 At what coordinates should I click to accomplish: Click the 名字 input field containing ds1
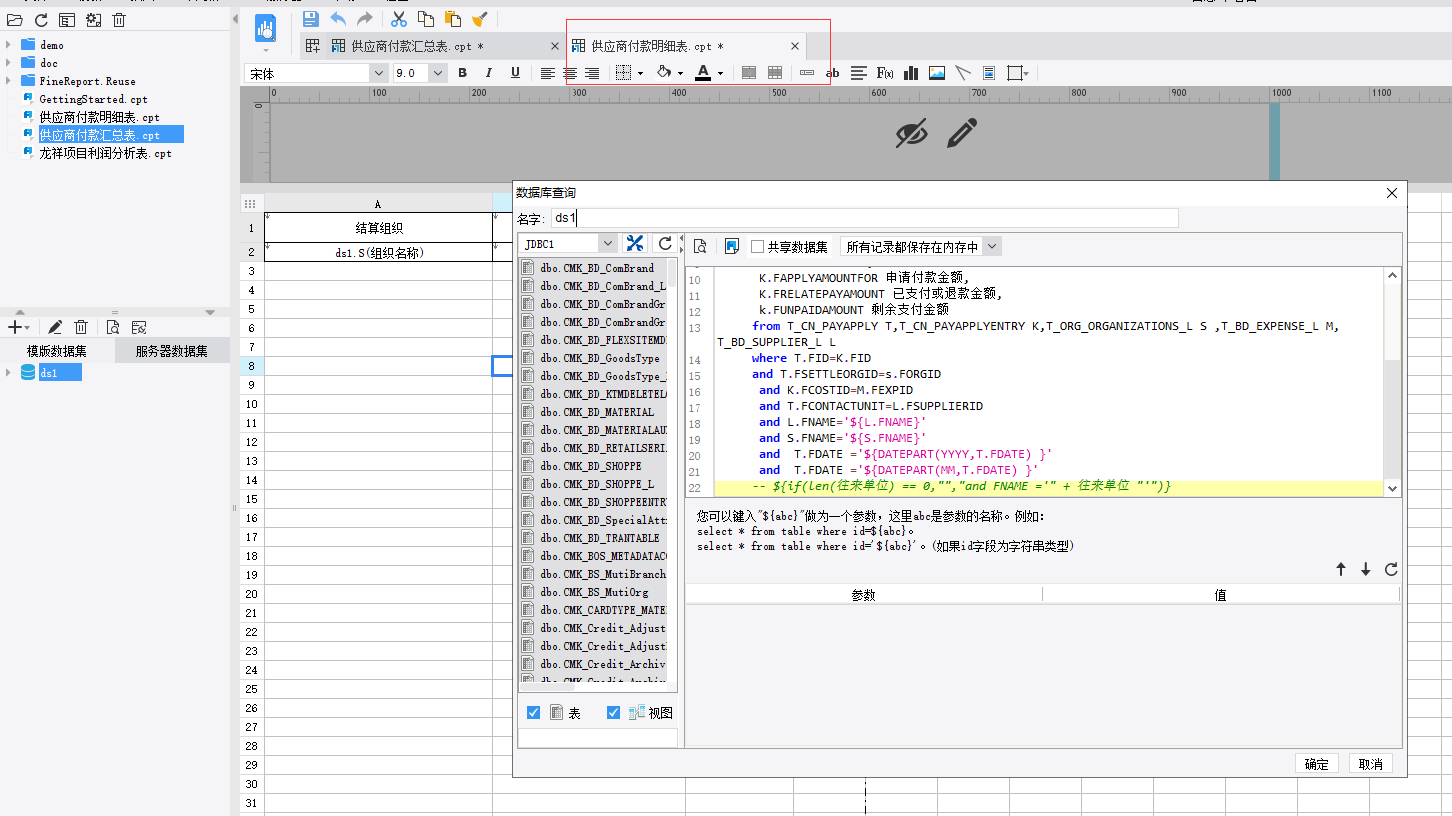864,218
